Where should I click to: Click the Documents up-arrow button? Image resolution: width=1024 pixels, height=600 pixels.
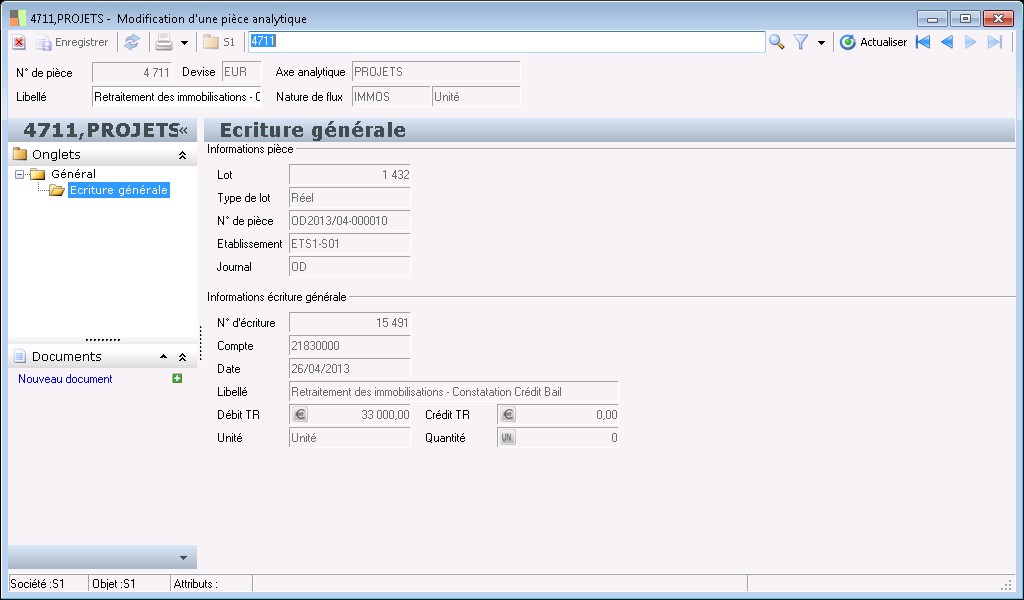point(163,356)
